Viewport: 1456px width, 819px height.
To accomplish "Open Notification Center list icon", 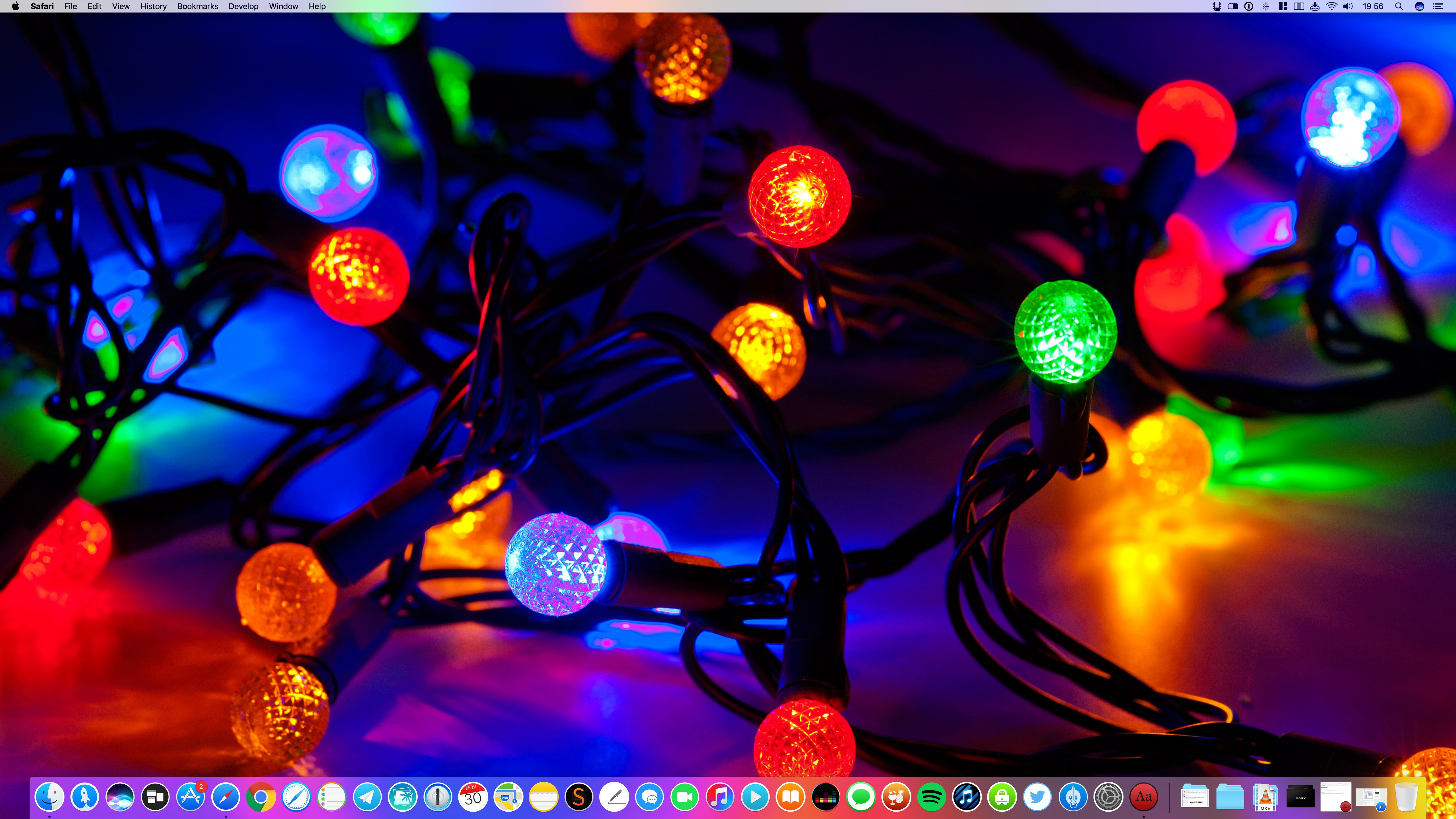I will [1438, 6].
